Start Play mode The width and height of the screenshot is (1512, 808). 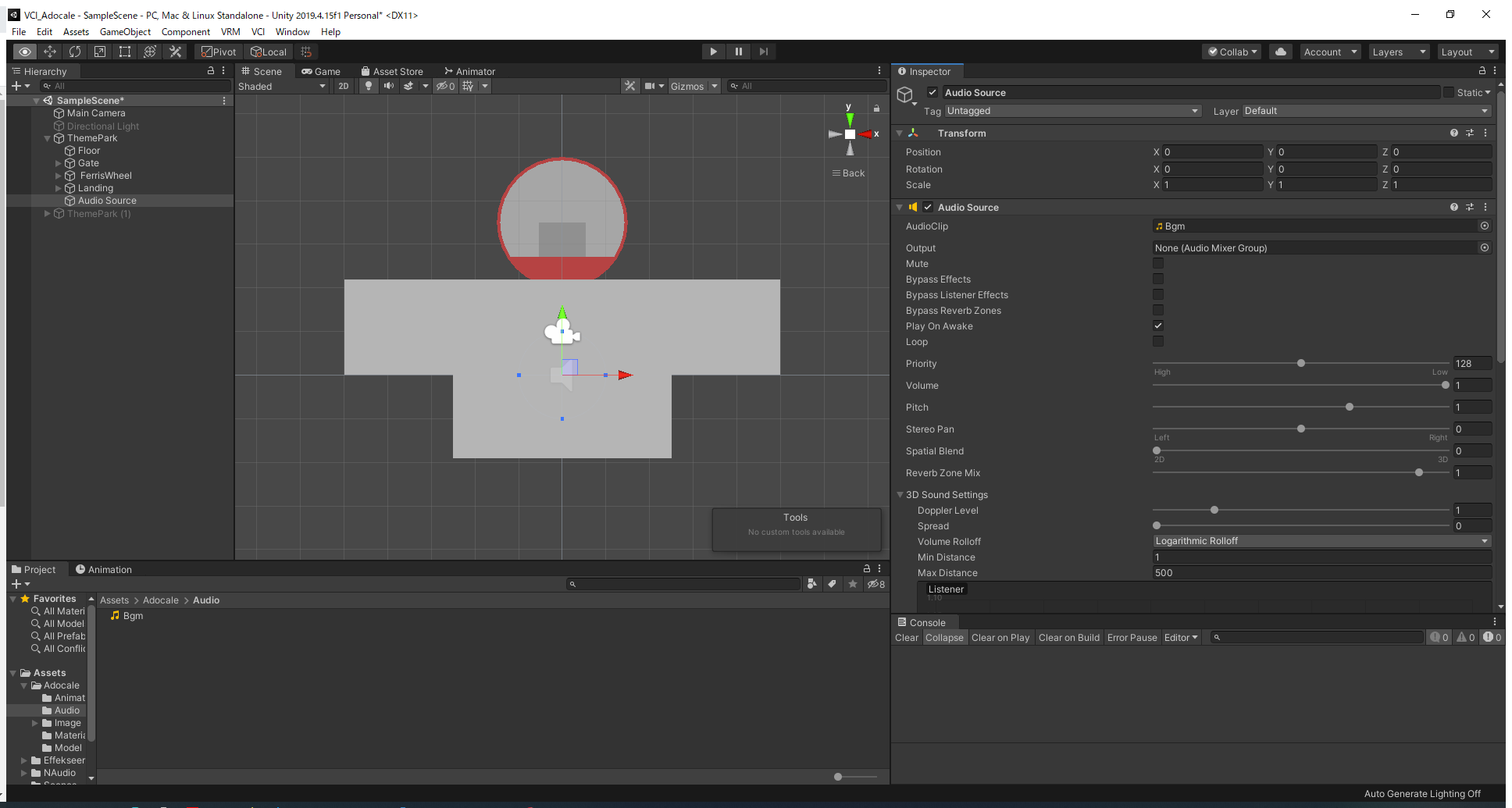point(713,52)
